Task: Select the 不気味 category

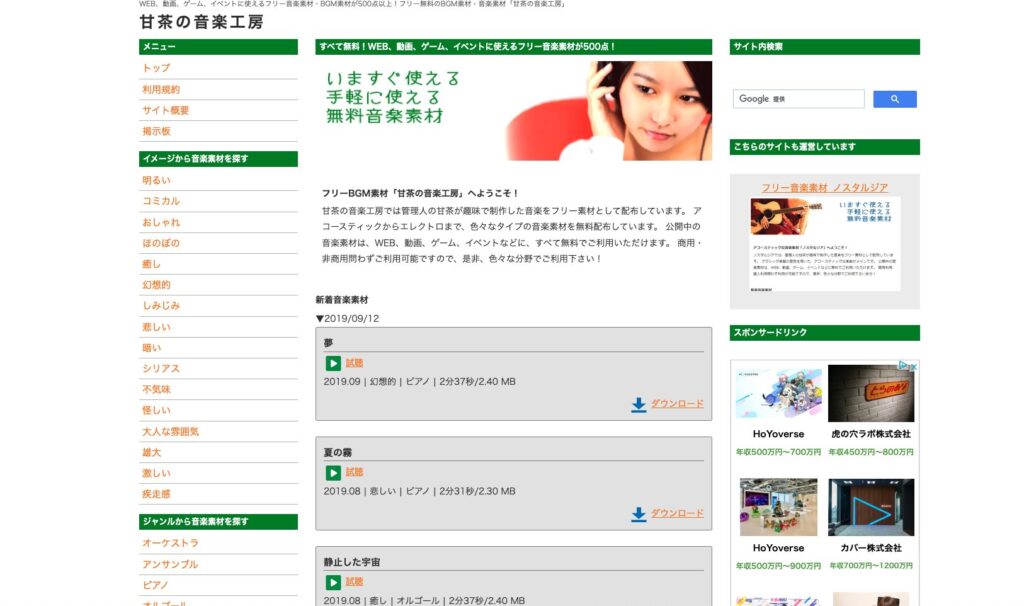Action: 156,389
